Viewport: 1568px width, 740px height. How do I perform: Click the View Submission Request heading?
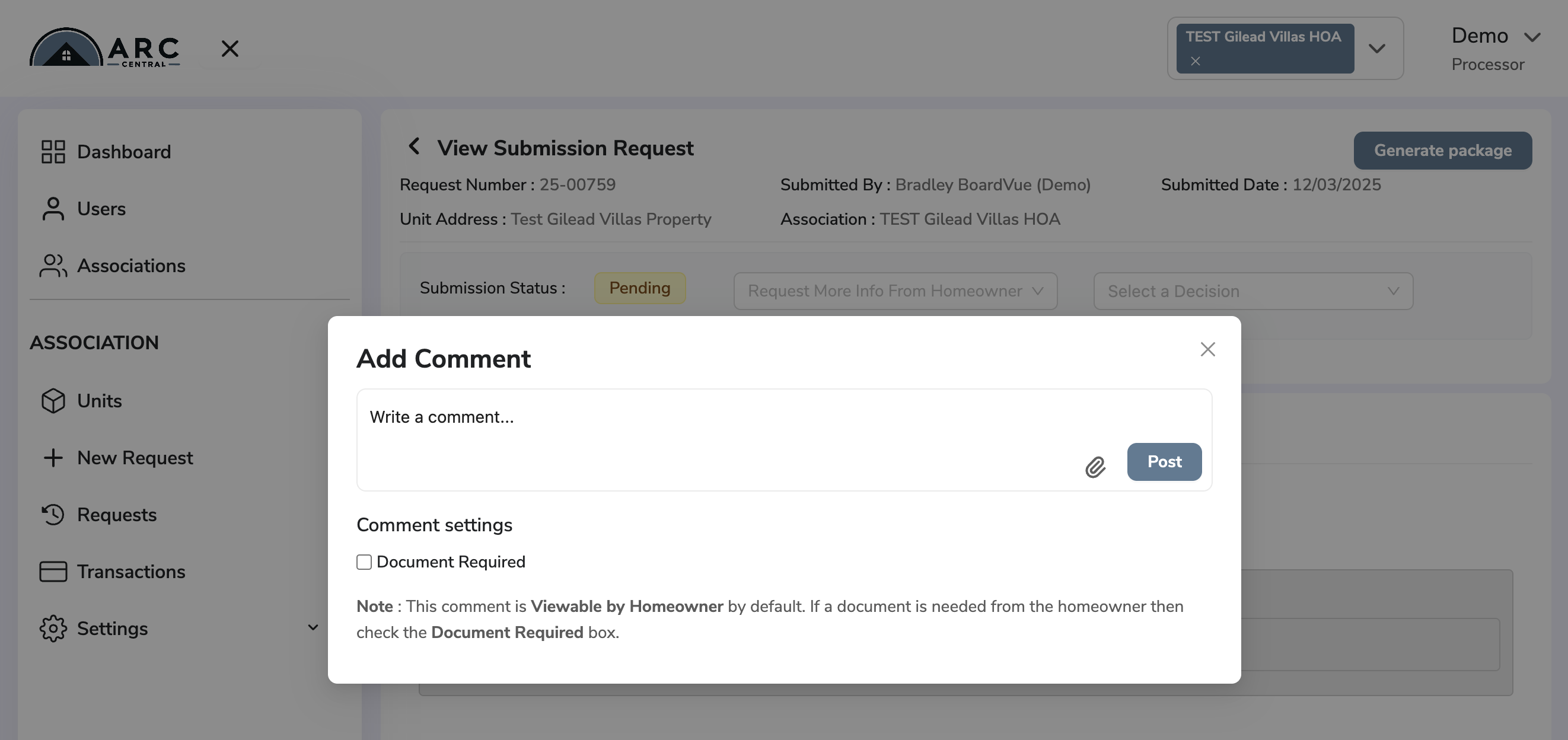565,147
